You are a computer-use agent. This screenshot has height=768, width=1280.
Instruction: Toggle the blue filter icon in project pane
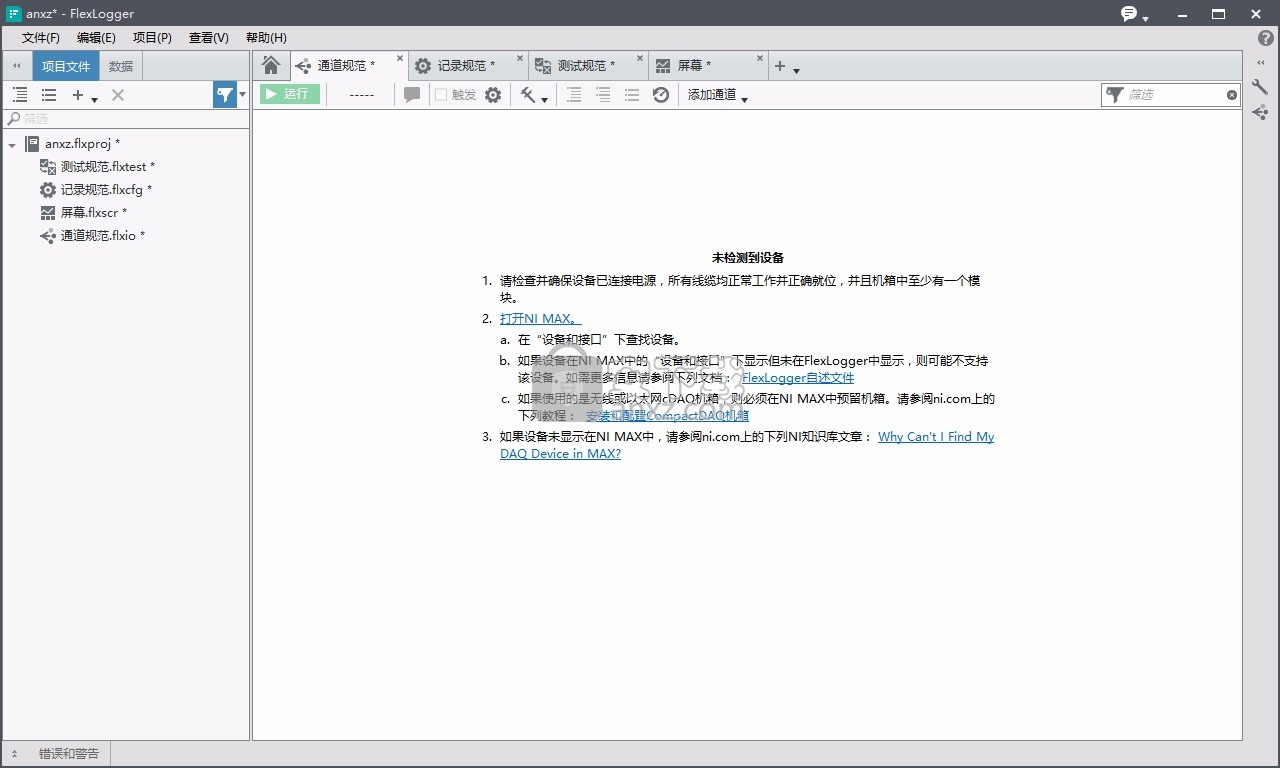tap(225, 95)
